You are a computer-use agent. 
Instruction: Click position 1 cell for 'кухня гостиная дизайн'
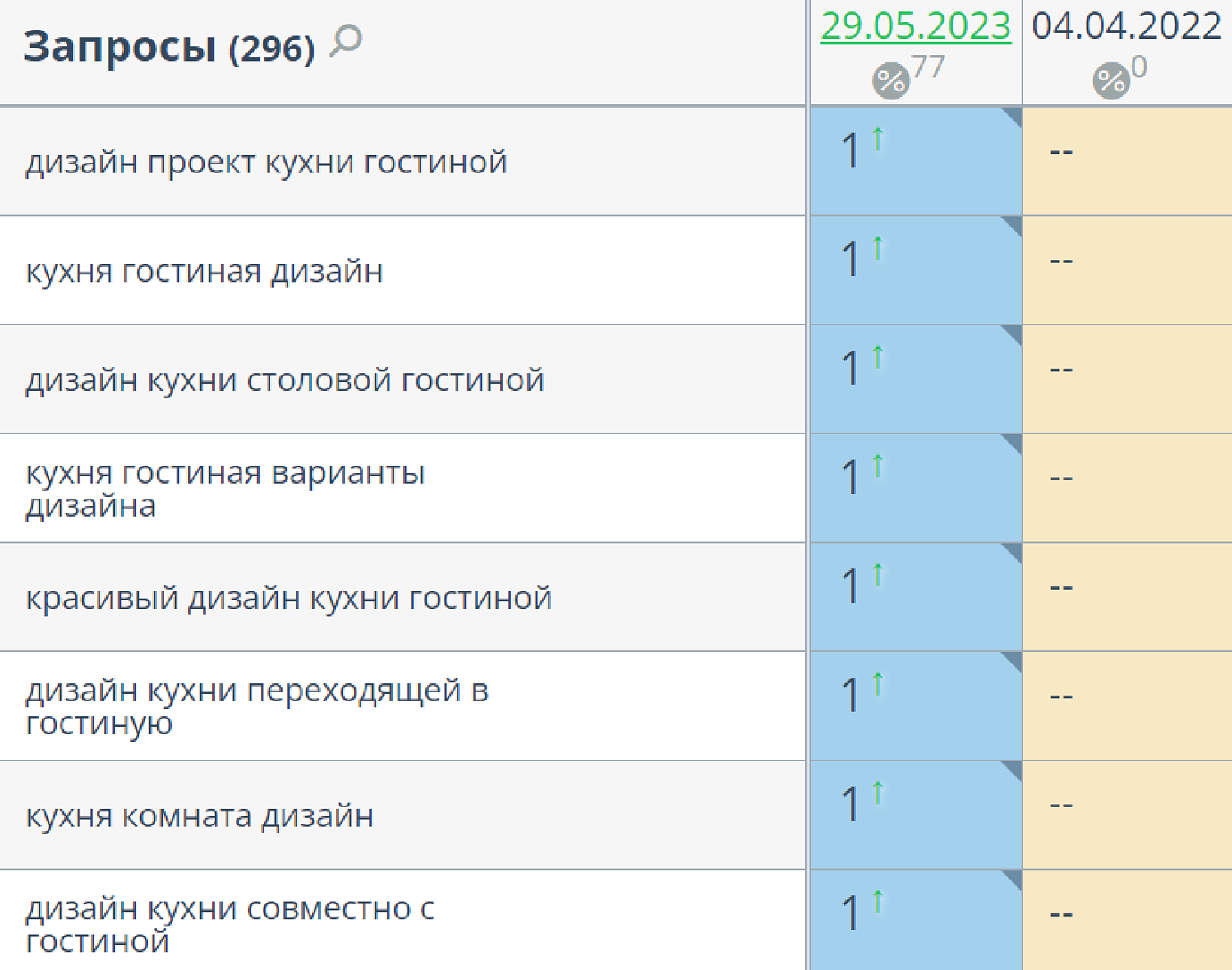pos(916,270)
